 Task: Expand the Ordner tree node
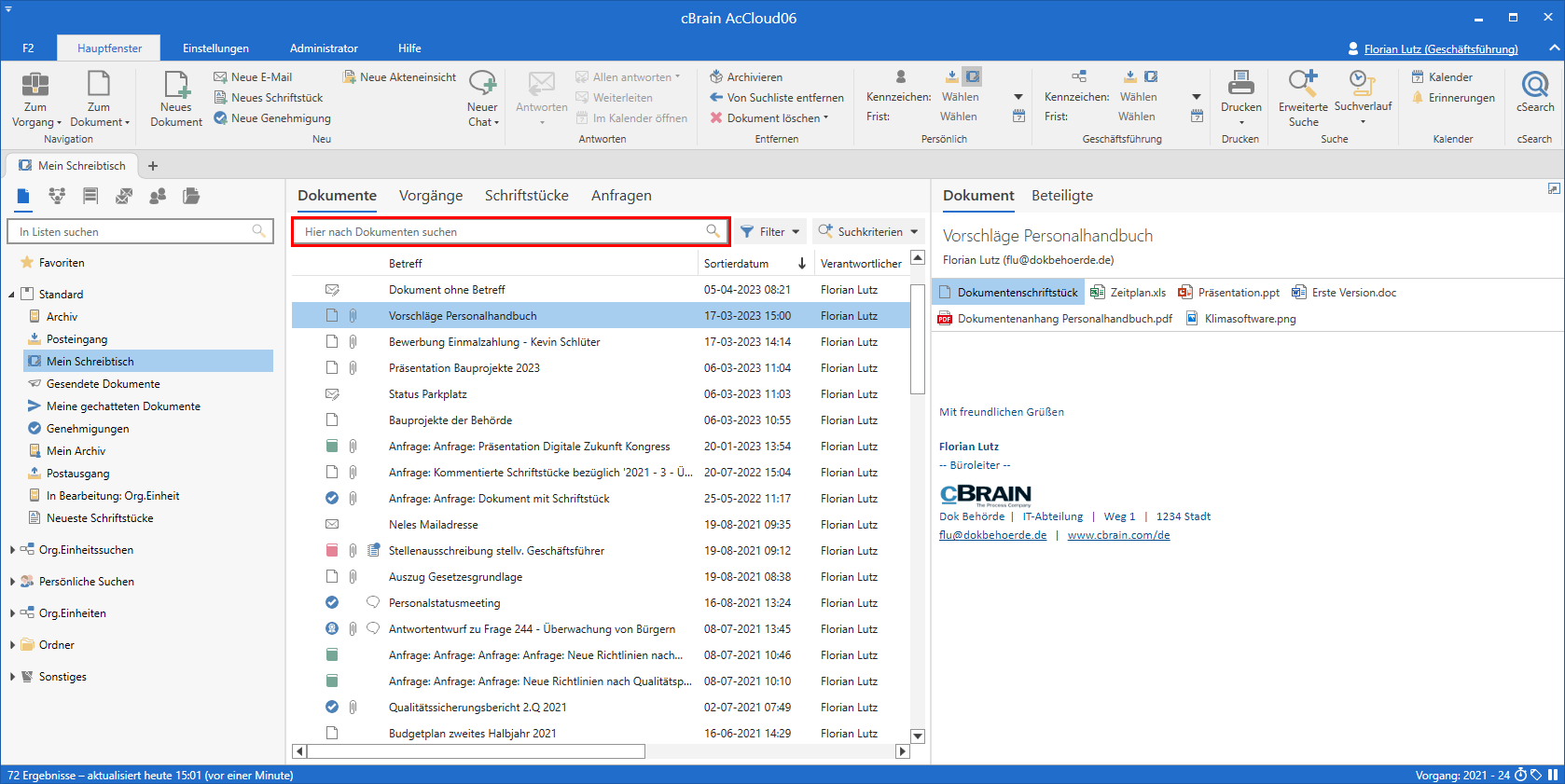click(12, 645)
